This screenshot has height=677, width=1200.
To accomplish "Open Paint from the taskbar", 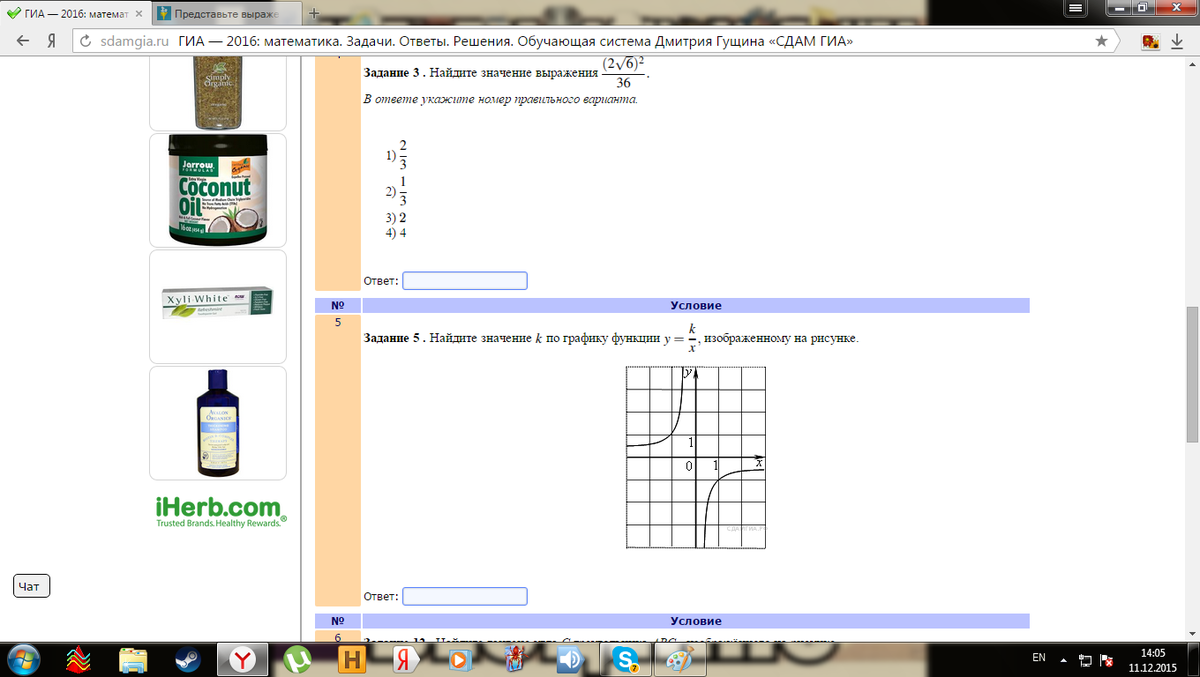I will point(681,660).
